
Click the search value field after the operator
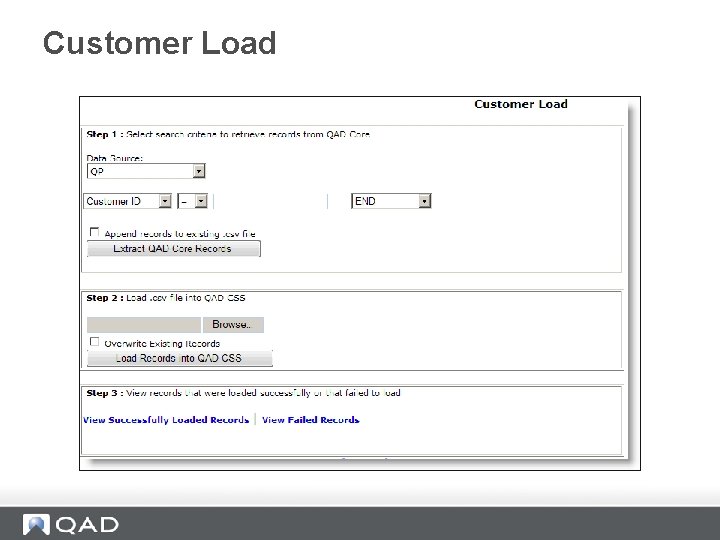coord(270,201)
